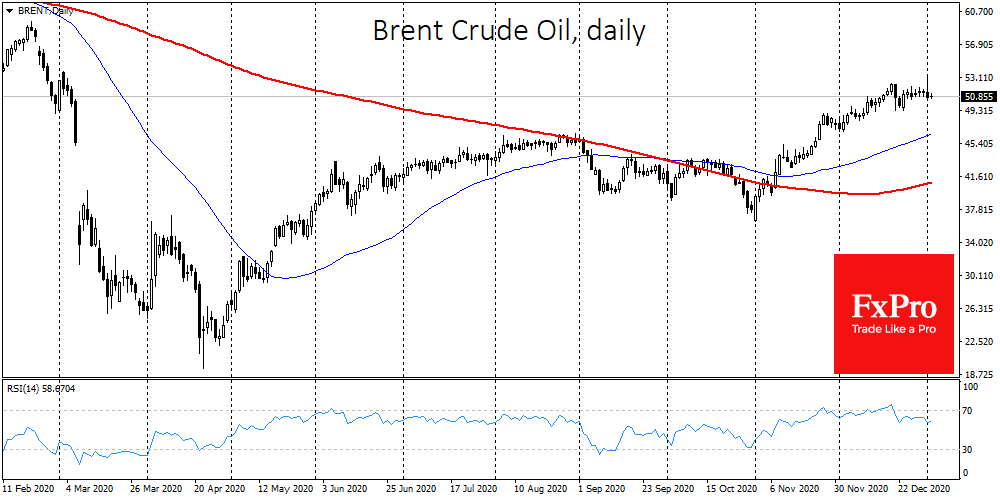The height and width of the screenshot is (500, 1000).
Task: Click the 6 Nov 2020 date label
Action: pos(793,487)
